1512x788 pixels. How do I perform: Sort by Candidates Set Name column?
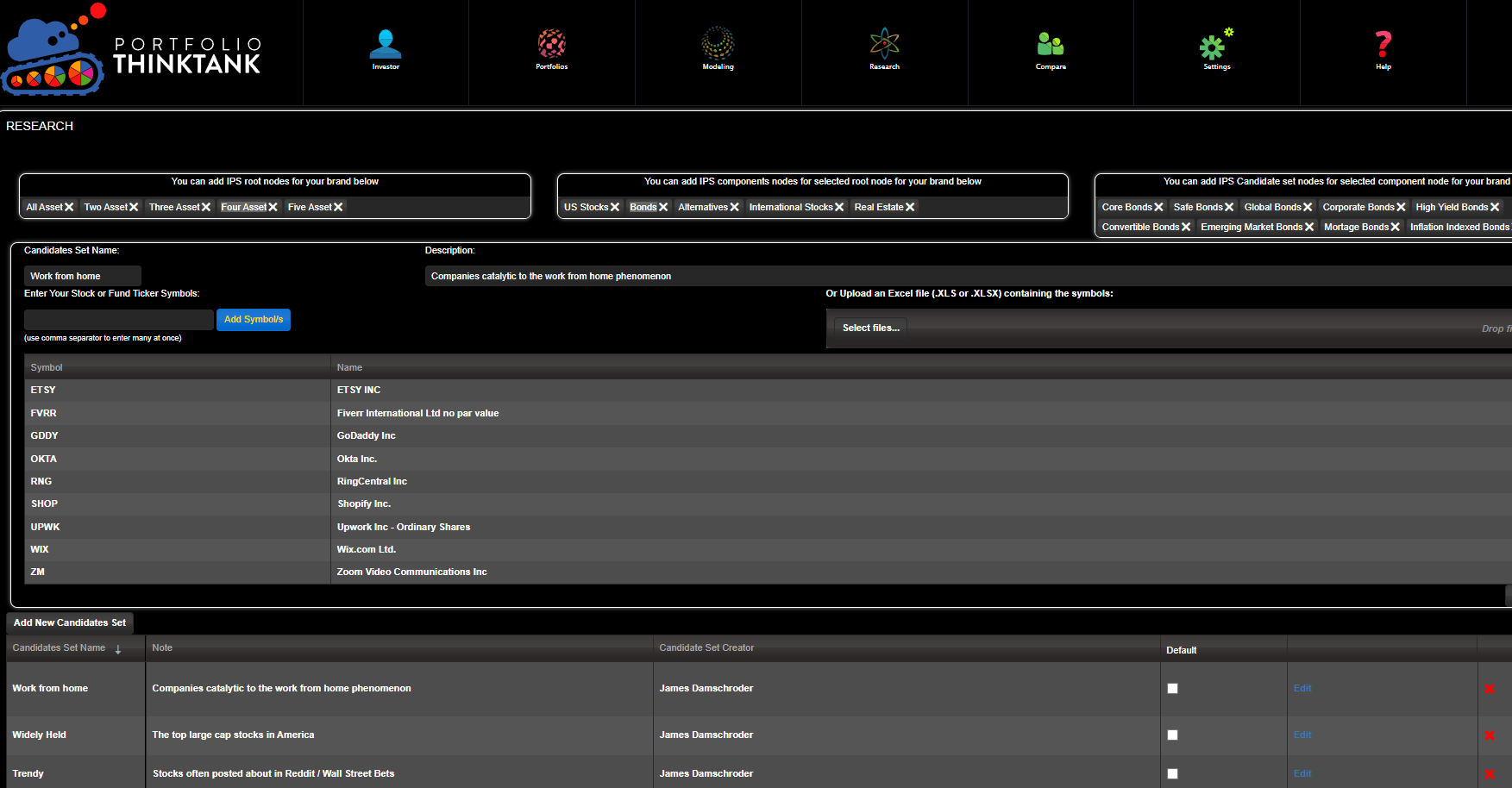point(59,647)
